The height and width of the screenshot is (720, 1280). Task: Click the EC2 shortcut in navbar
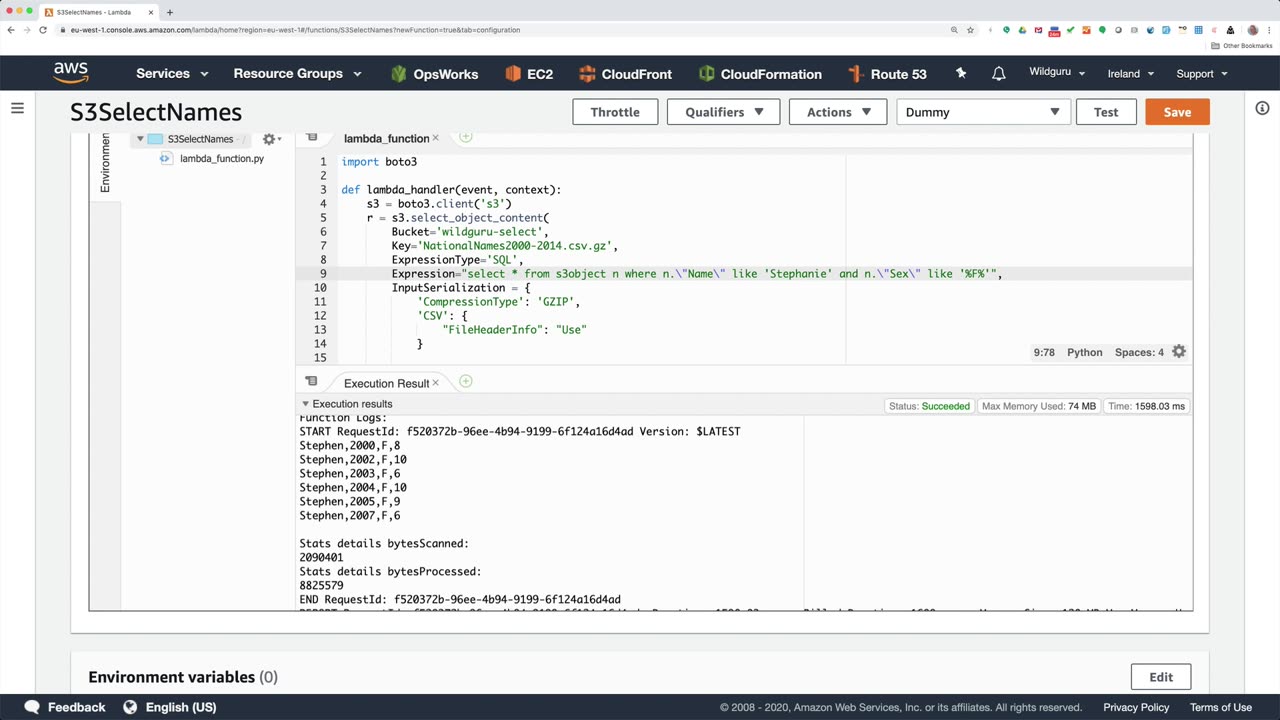point(529,74)
